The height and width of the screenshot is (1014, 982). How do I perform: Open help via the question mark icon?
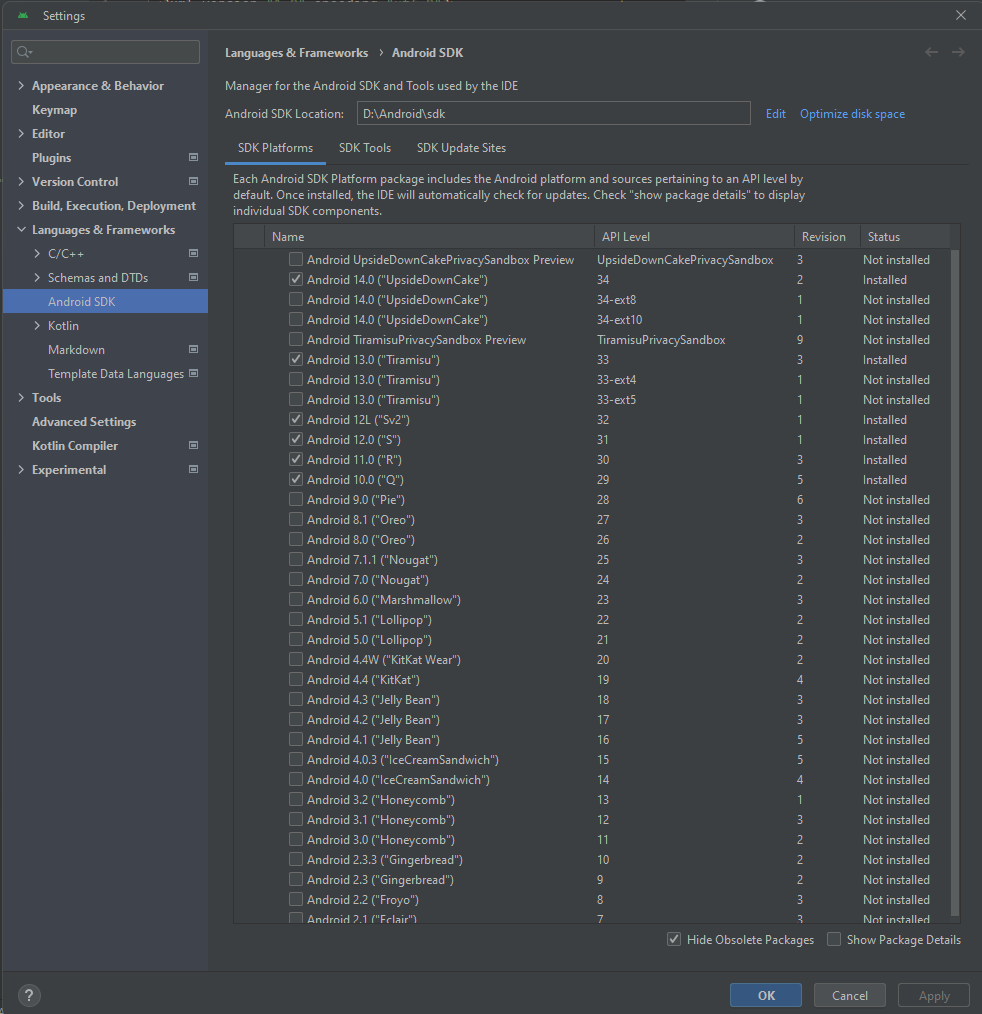click(x=29, y=995)
